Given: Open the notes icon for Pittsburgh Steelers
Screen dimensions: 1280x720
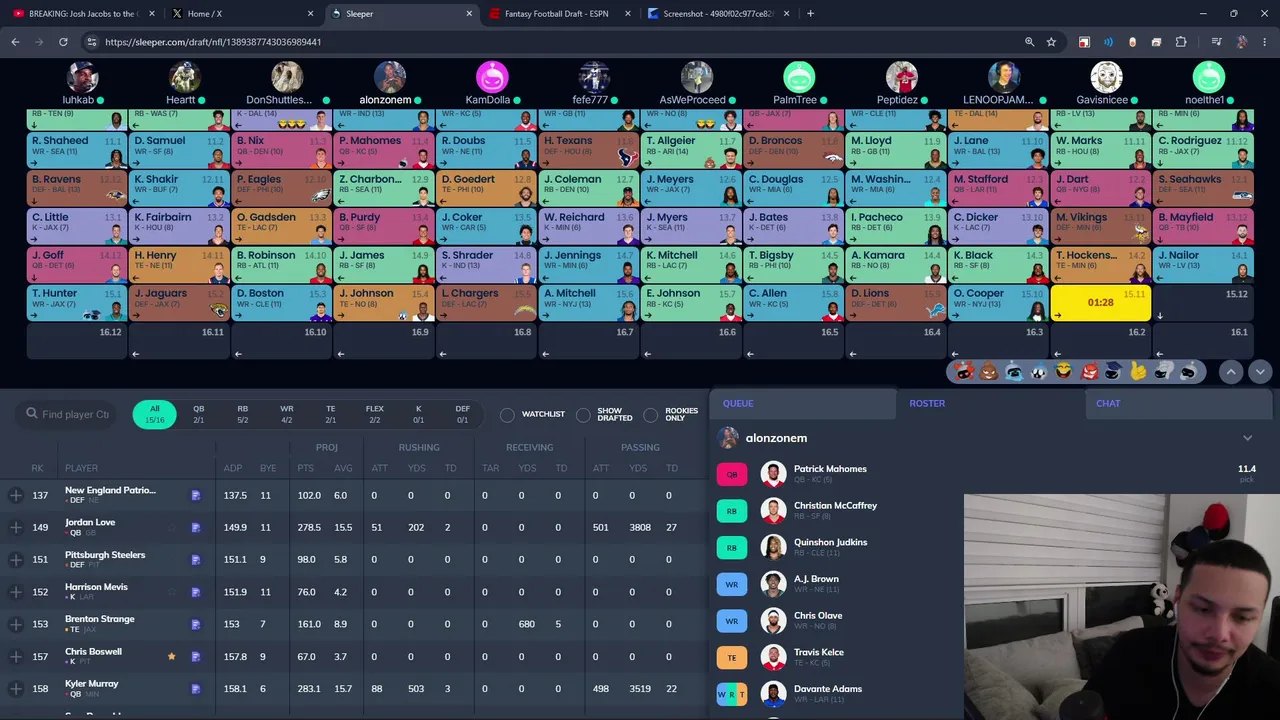Looking at the screenshot, I should pyautogui.click(x=196, y=559).
